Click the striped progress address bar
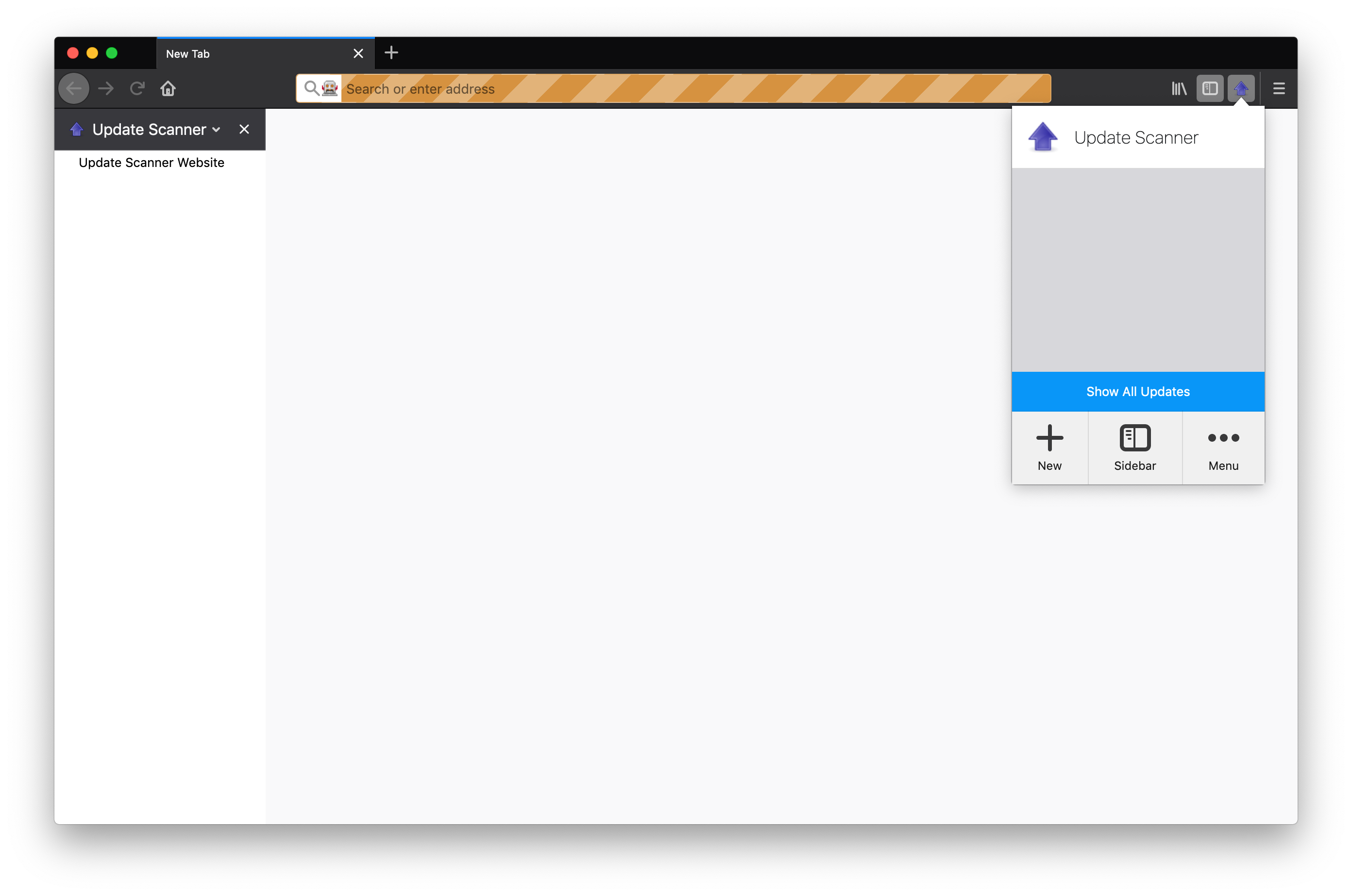 click(x=800, y=88)
